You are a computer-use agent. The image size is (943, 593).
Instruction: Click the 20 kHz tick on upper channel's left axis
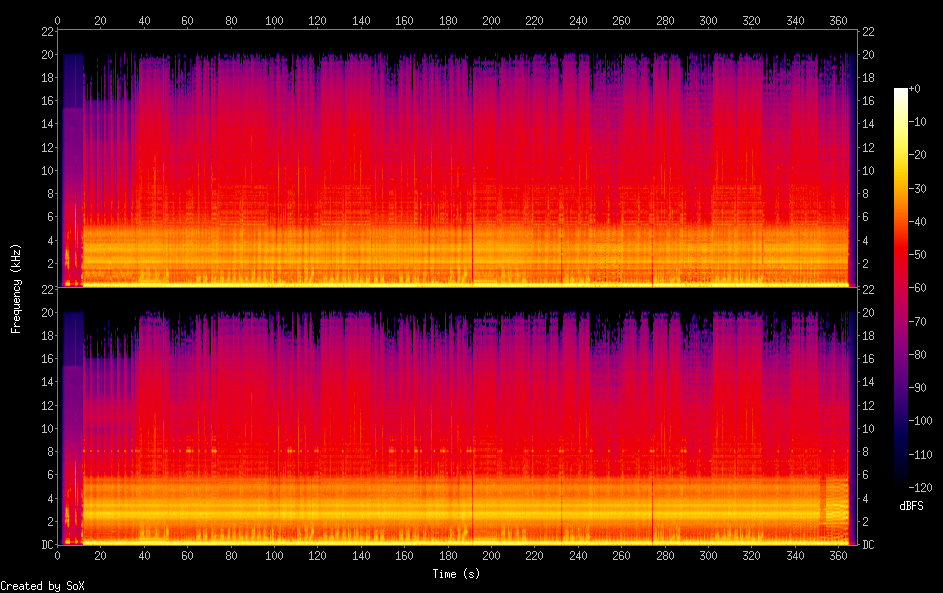[47, 54]
